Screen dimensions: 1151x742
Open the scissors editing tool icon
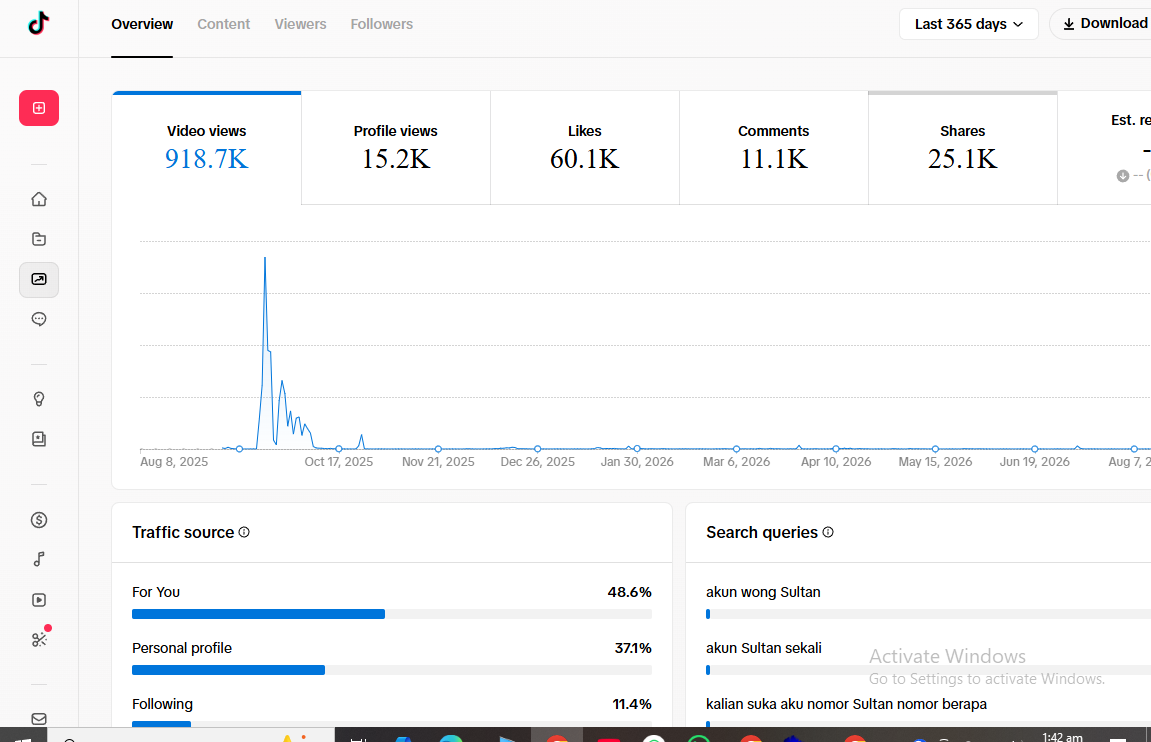point(39,639)
